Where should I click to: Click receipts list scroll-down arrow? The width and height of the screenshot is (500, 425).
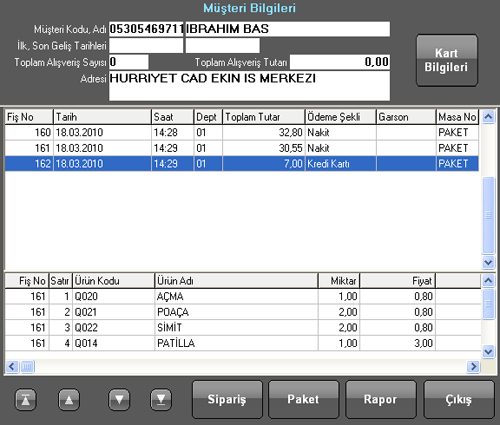click(x=488, y=262)
